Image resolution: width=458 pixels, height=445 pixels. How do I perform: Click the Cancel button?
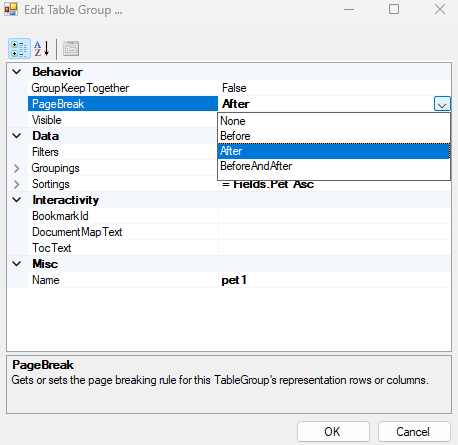pos(414,432)
